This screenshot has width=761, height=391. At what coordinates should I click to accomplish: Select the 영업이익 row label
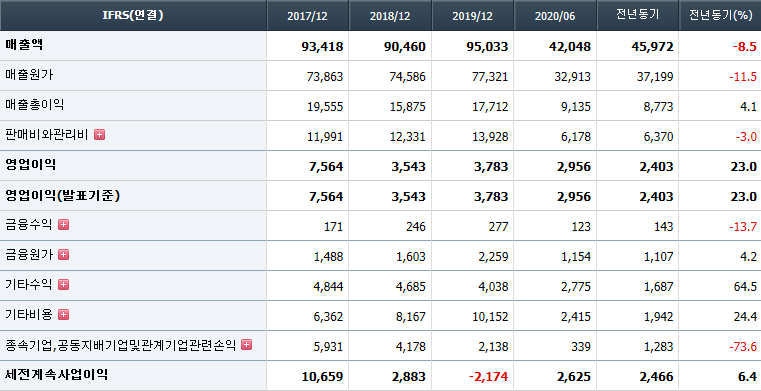tap(31, 165)
